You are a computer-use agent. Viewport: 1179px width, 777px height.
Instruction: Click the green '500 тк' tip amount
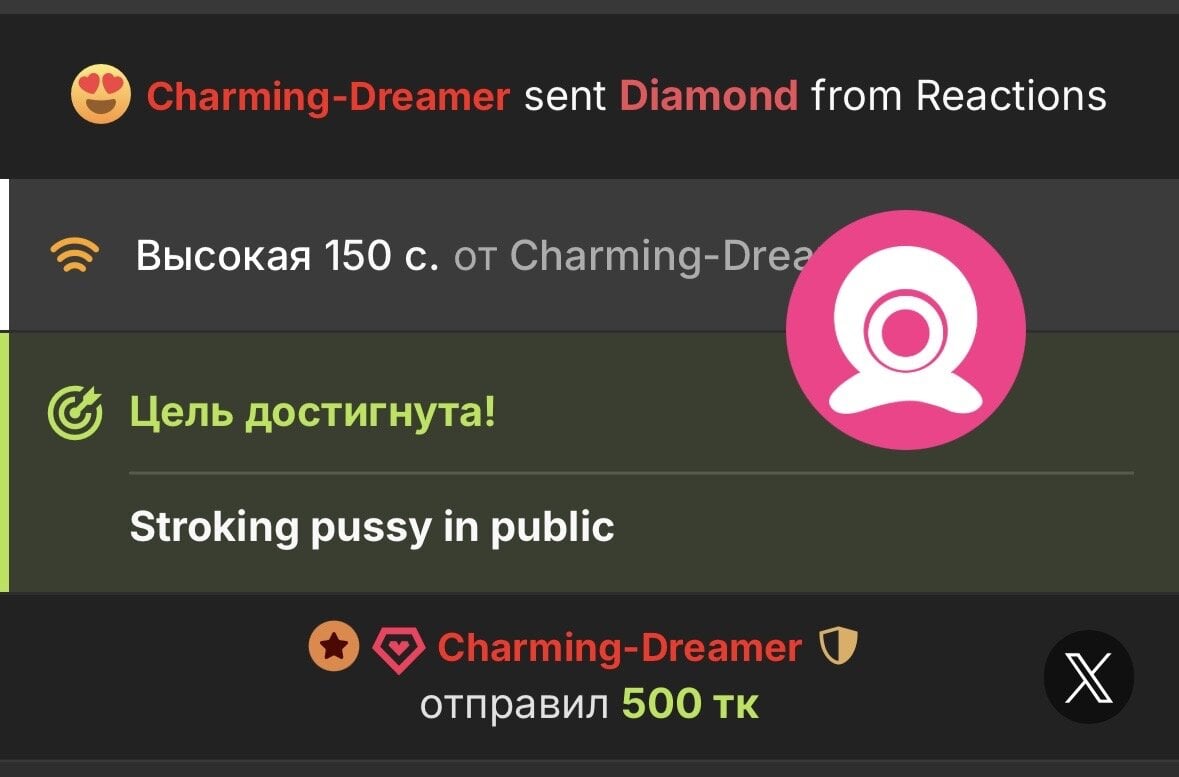coord(690,704)
